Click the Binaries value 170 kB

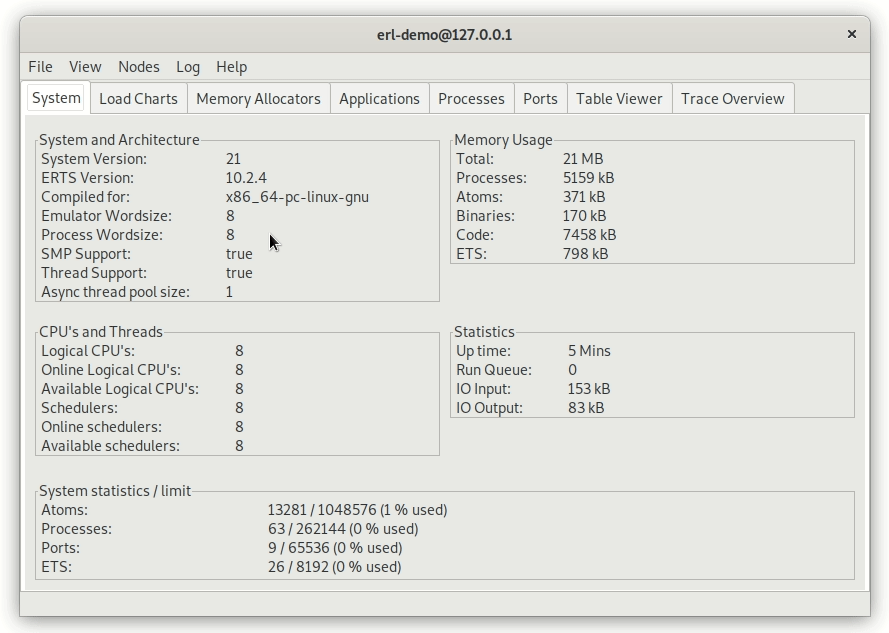(x=585, y=216)
